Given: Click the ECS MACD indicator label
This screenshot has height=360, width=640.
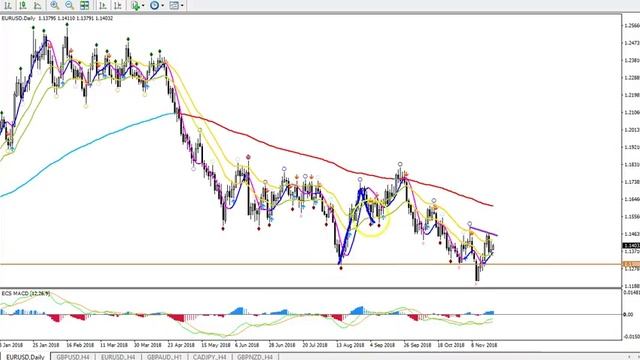Looking at the screenshot, I should point(26,293).
